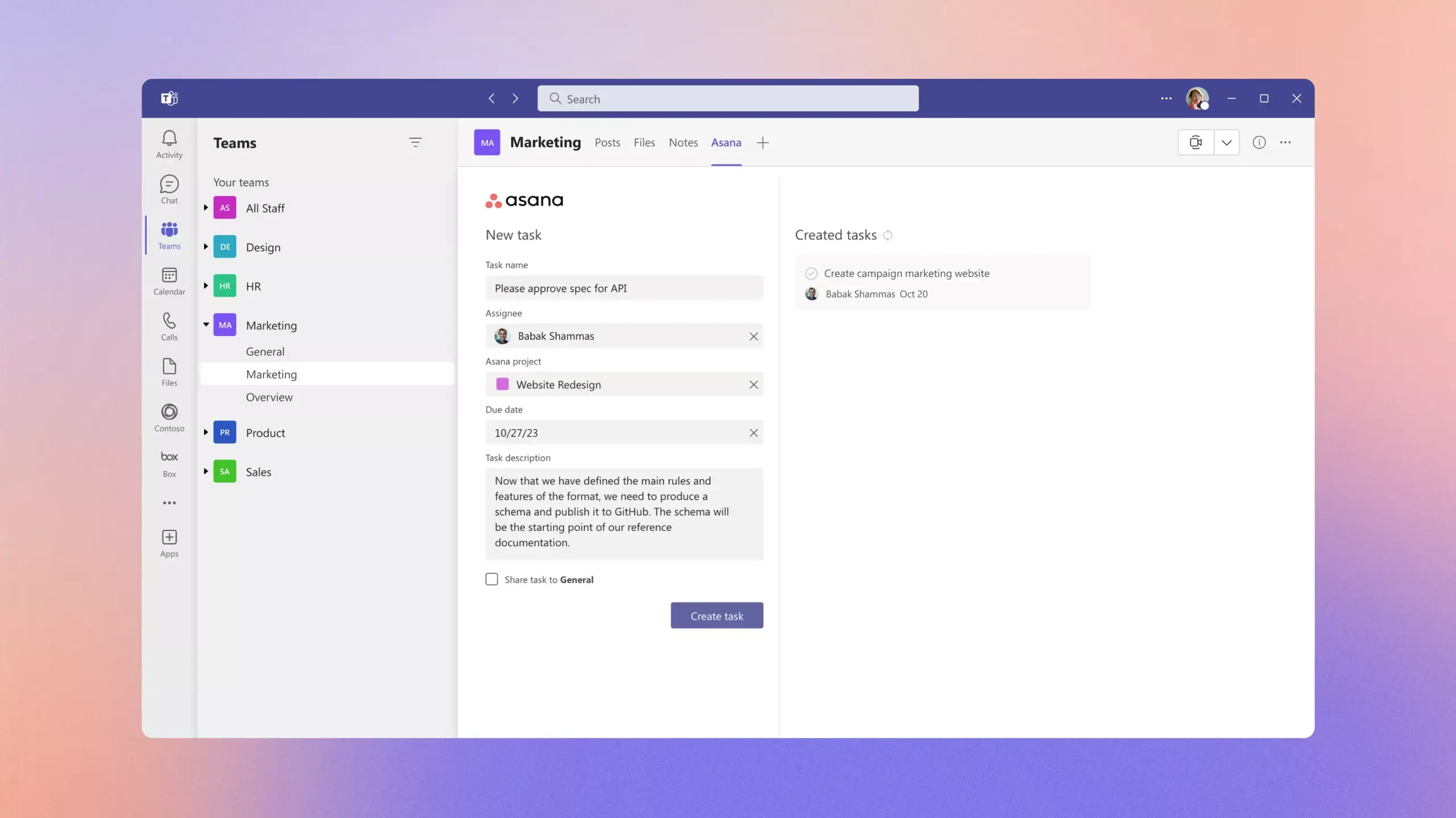Remove the Website Redesign project selection
Viewport: 1456px width, 818px height.
(x=754, y=384)
